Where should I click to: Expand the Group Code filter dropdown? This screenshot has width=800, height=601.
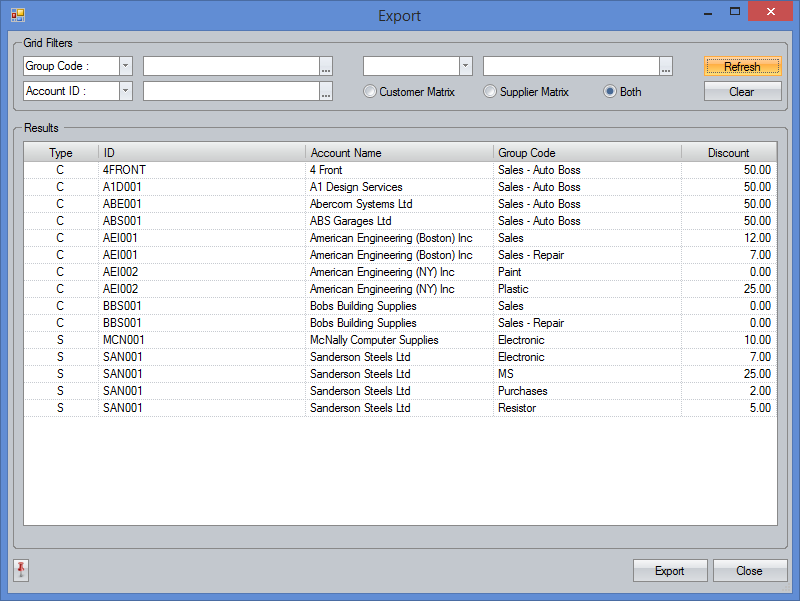[125, 66]
